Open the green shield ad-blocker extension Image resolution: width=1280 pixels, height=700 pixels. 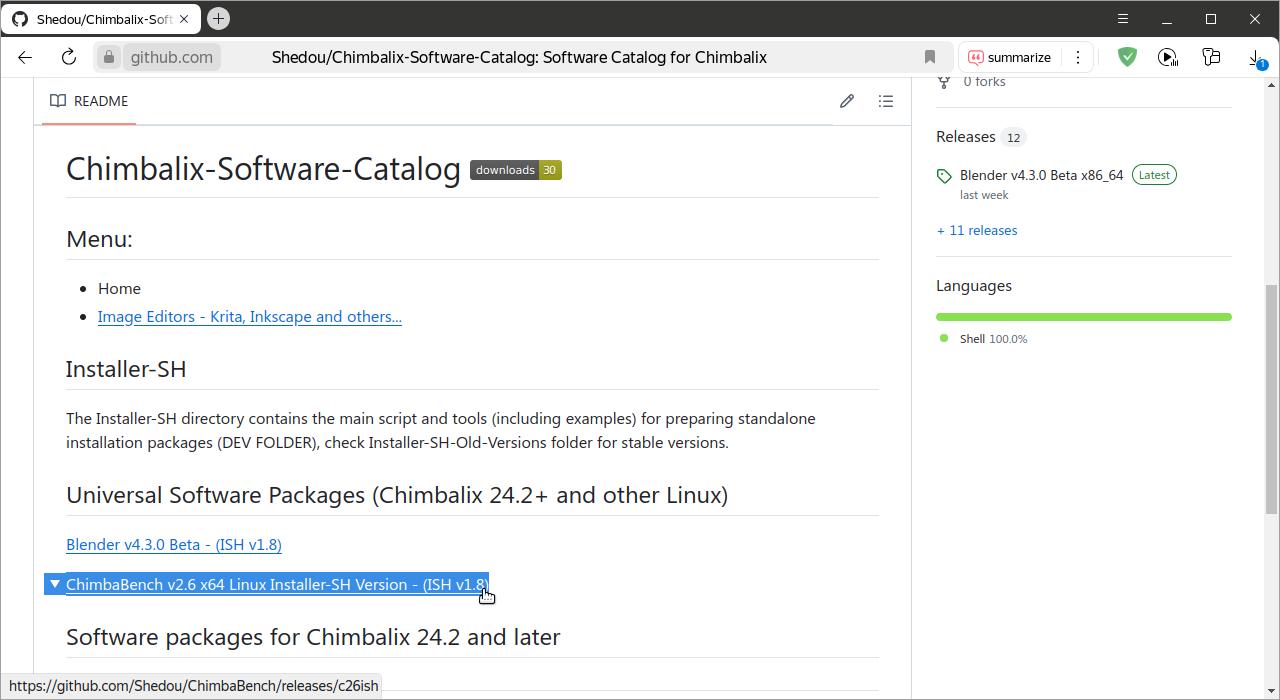pyautogui.click(x=1127, y=57)
